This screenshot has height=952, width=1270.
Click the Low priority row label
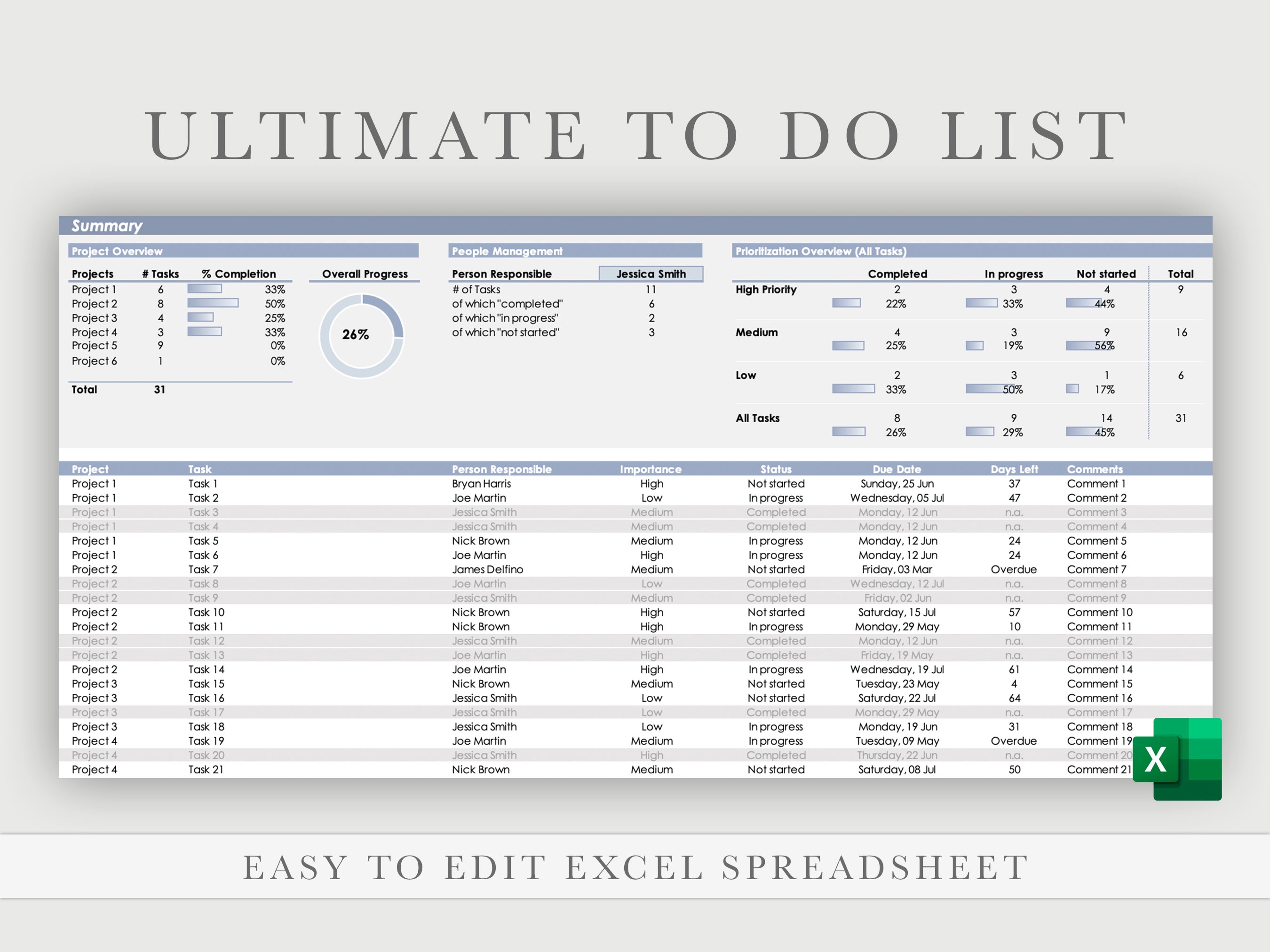click(746, 375)
